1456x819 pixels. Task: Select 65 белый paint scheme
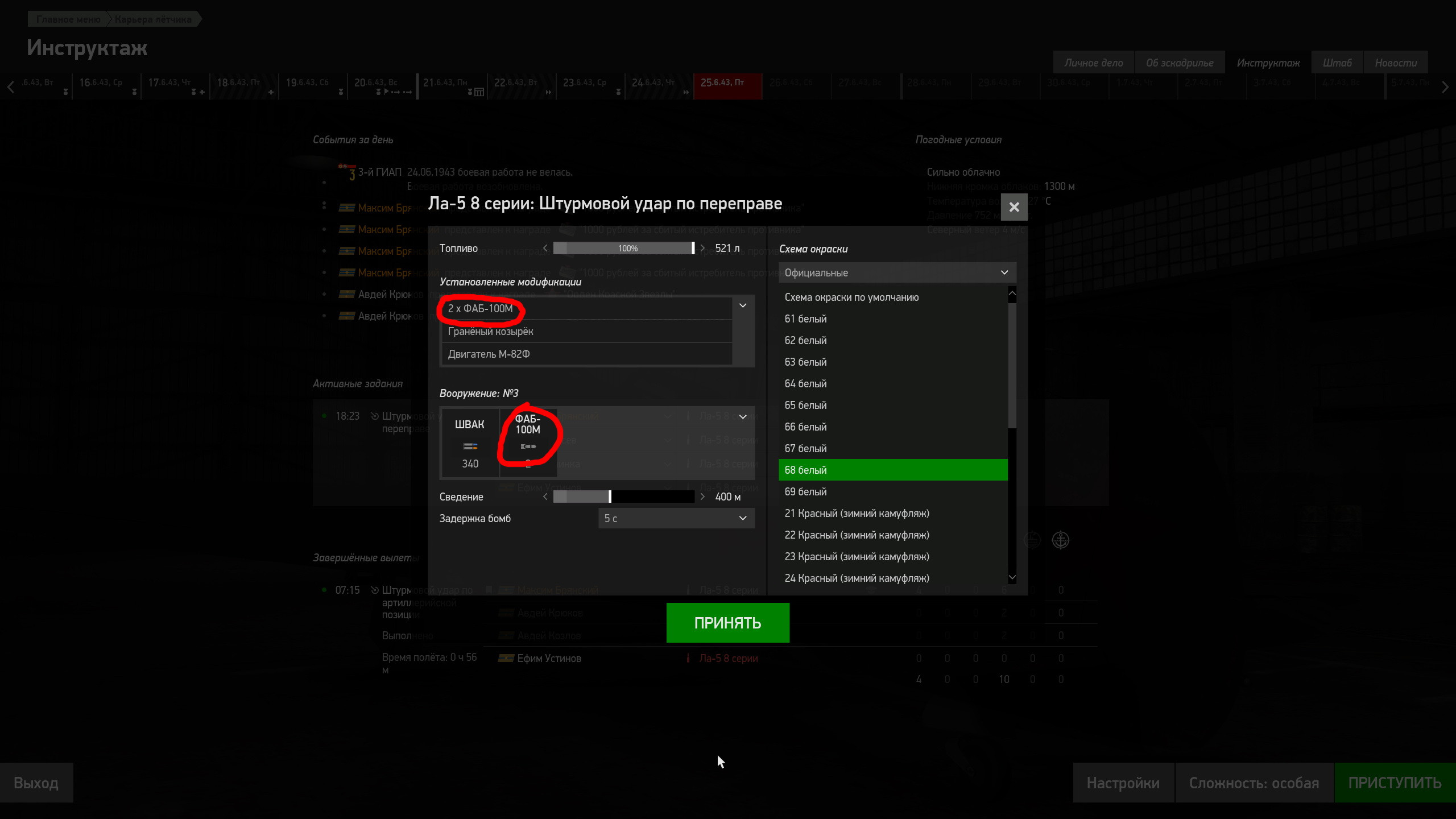point(892,406)
